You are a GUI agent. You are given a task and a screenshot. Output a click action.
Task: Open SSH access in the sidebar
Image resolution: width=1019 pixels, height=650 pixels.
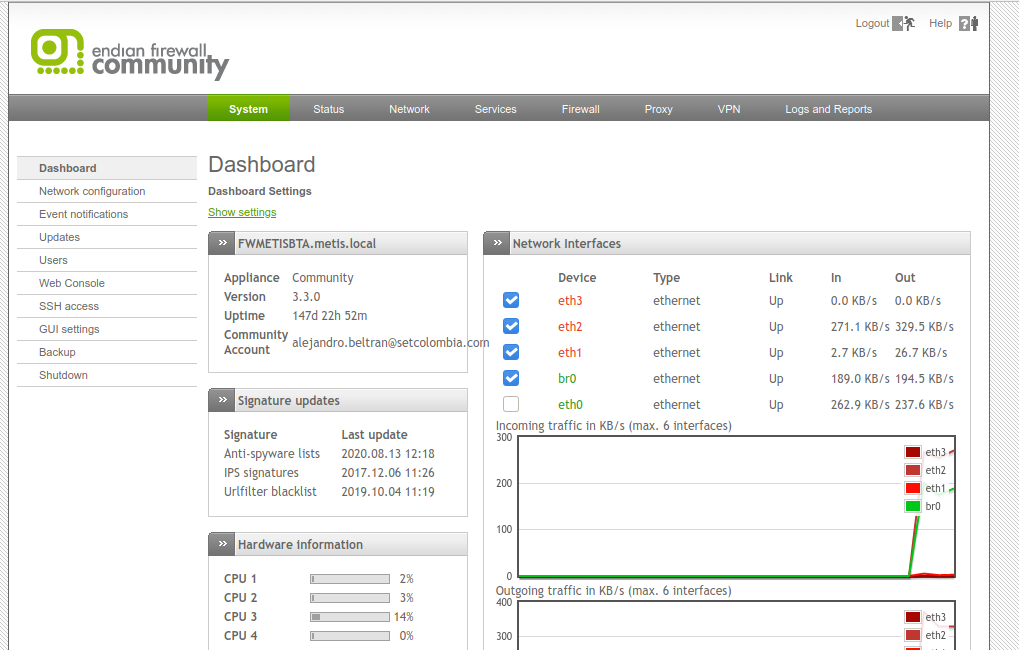(69, 306)
